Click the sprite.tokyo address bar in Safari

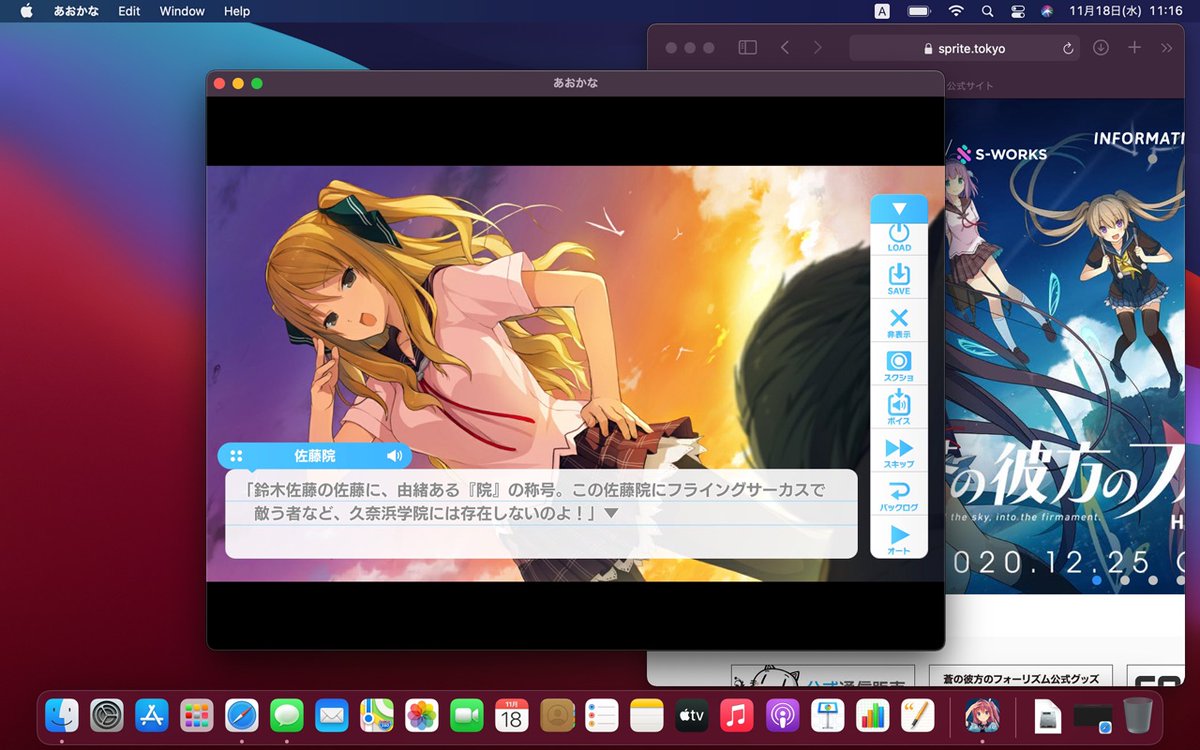tap(965, 48)
